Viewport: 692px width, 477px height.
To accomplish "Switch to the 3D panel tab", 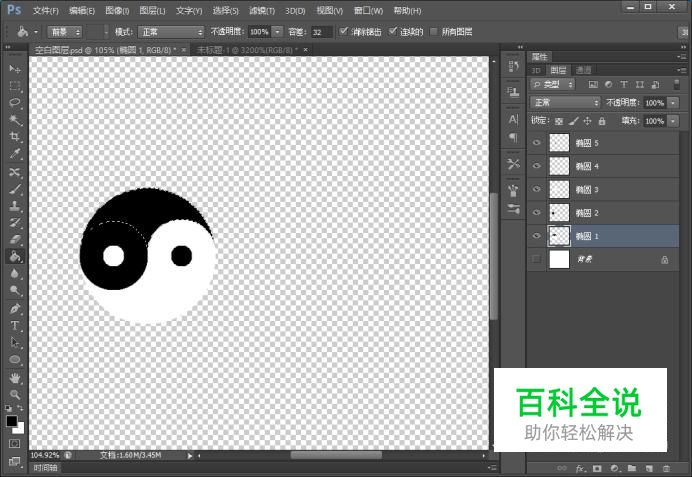I will (536, 70).
